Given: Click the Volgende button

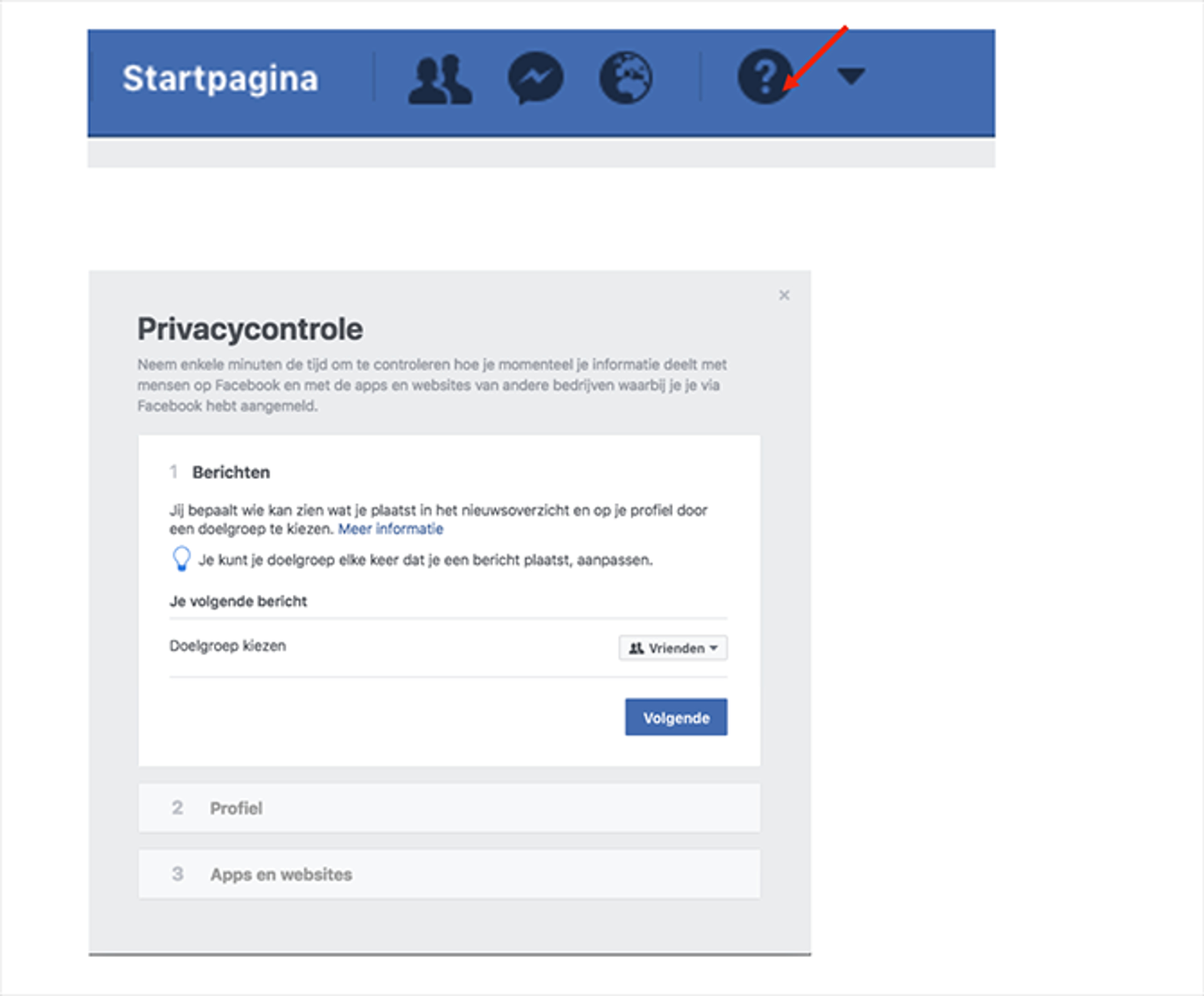Looking at the screenshot, I should [x=676, y=717].
